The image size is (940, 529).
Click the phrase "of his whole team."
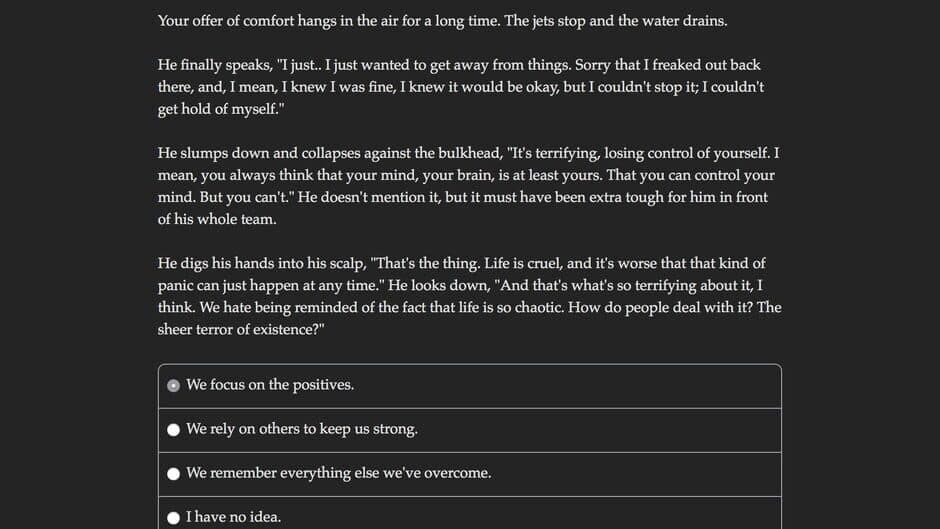(217, 219)
